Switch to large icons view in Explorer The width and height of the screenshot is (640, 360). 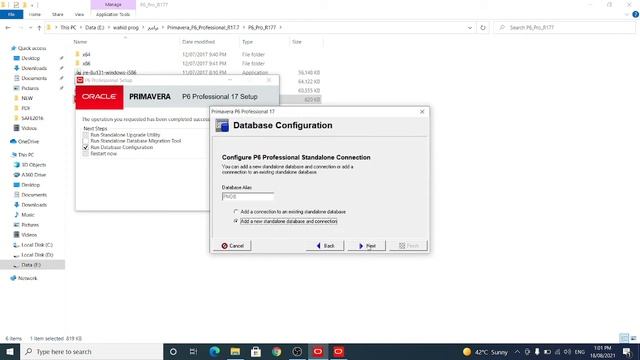coord(633,338)
